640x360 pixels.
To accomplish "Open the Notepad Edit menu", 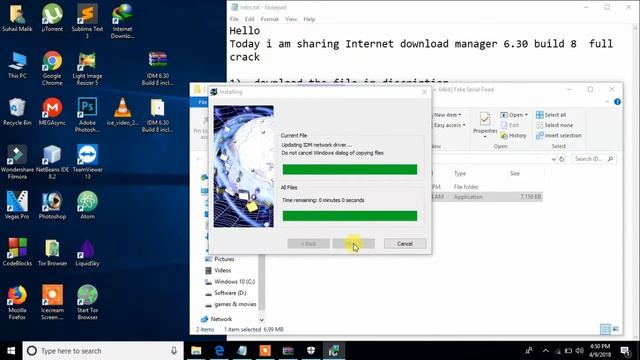I will click(249, 19).
